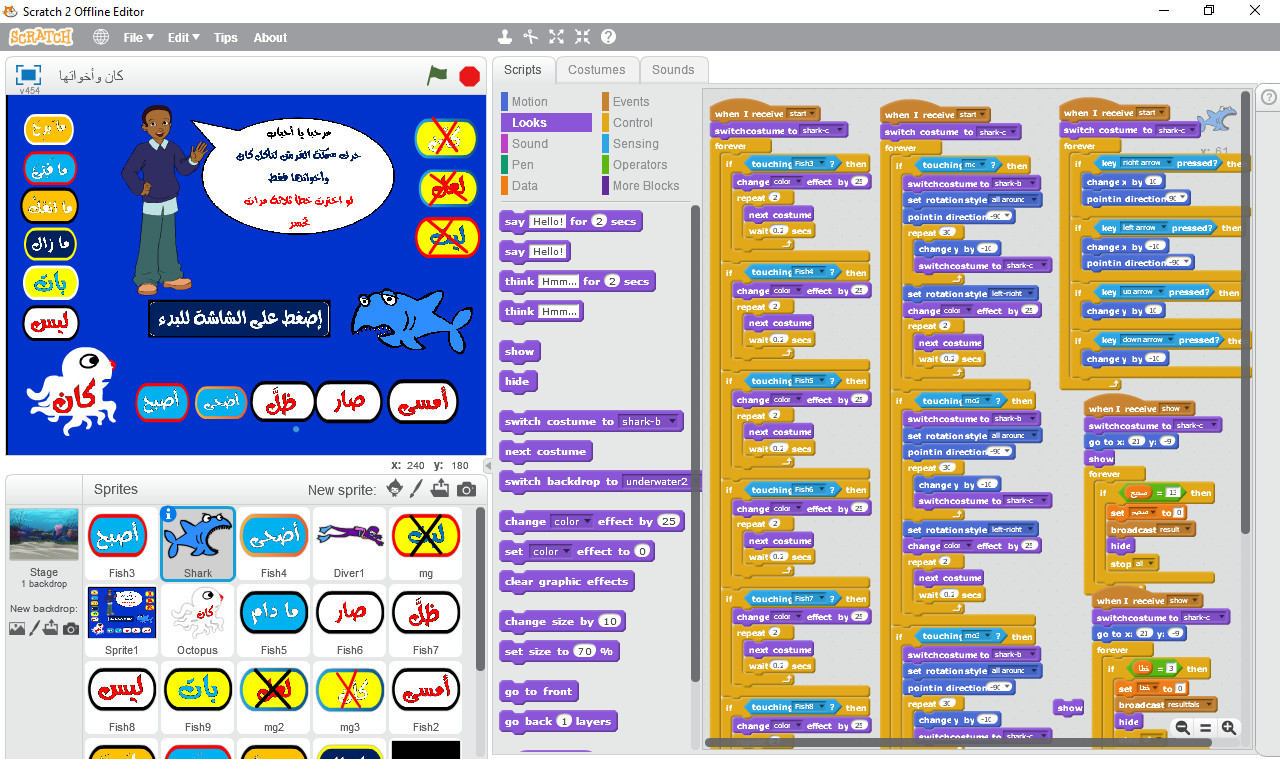Viewport: 1280px width, 759px height.
Task: Toggle full screen stage mode icon
Action: click(x=28, y=75)
